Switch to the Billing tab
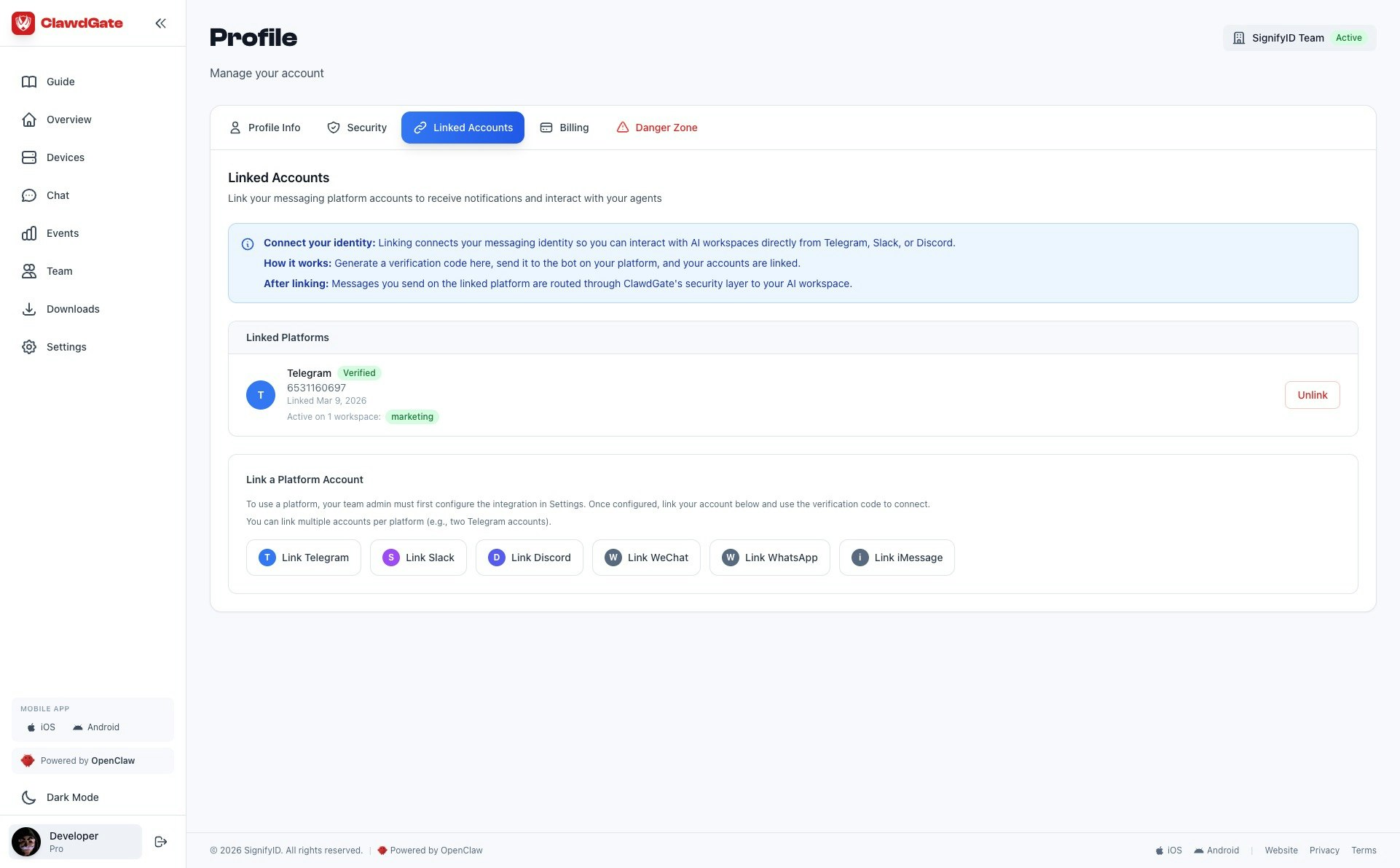Screen dimensions: 1400x868 [565, 128]
